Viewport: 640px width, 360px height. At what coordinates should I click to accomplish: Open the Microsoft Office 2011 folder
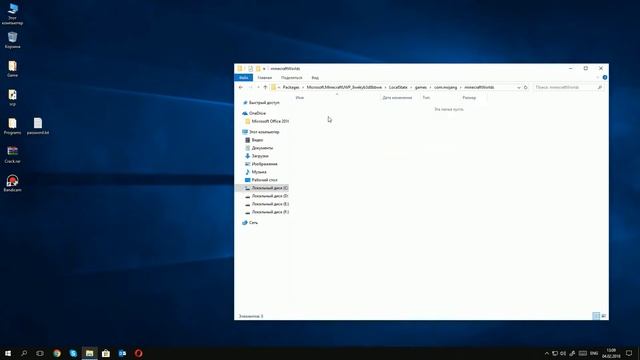270,121
